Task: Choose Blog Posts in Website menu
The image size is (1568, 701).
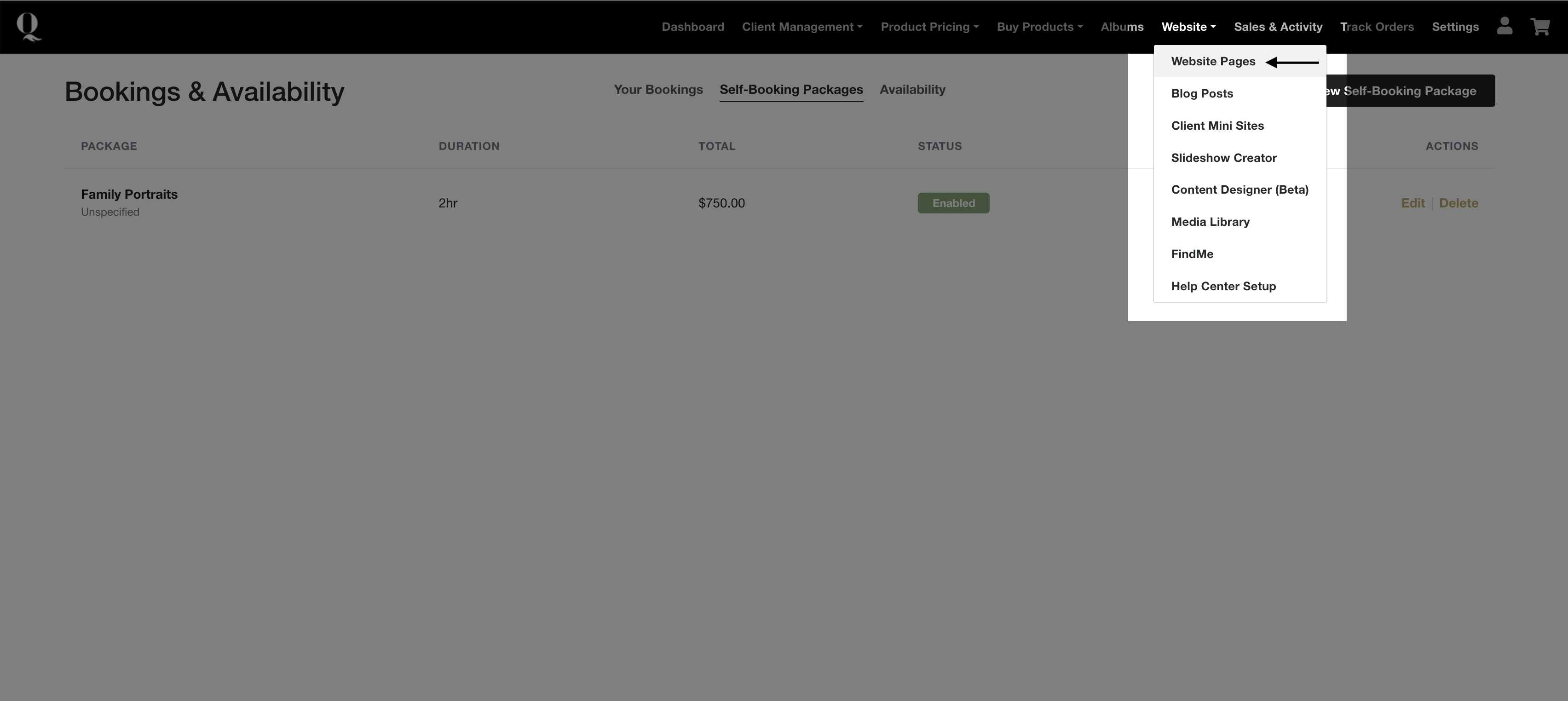Action: (1202, 94)
